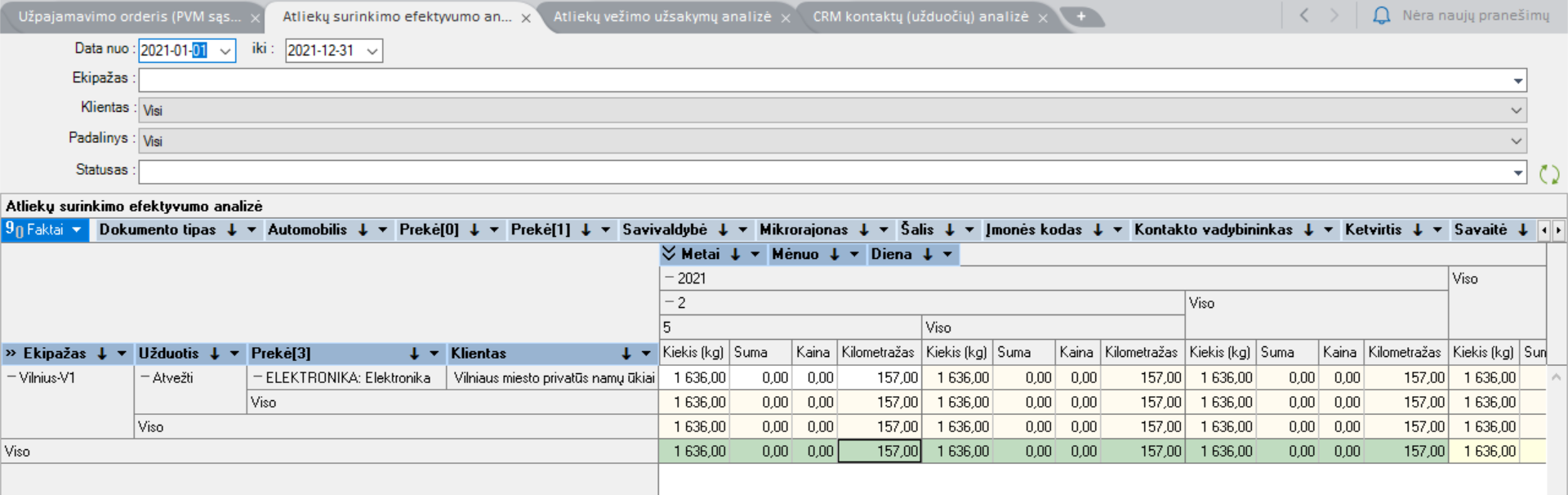Click the Statusas input field
The image size is (1568, 495).
click(823, 172)
